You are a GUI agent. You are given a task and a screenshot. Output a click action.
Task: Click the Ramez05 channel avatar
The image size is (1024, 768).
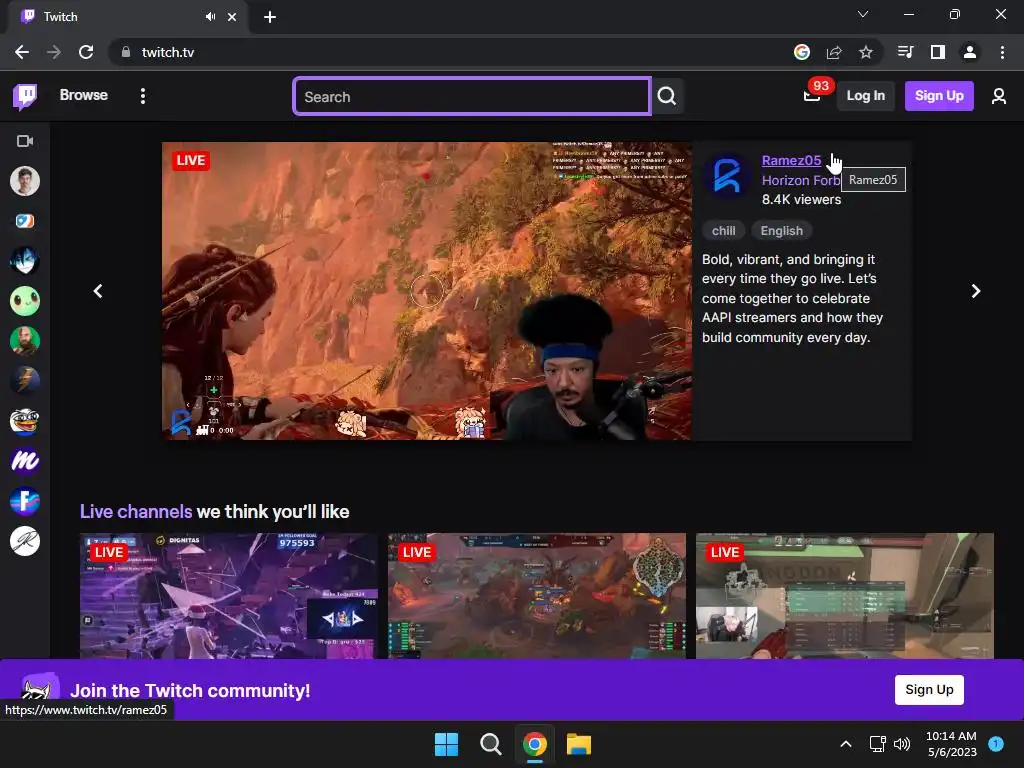click(727, 176)
